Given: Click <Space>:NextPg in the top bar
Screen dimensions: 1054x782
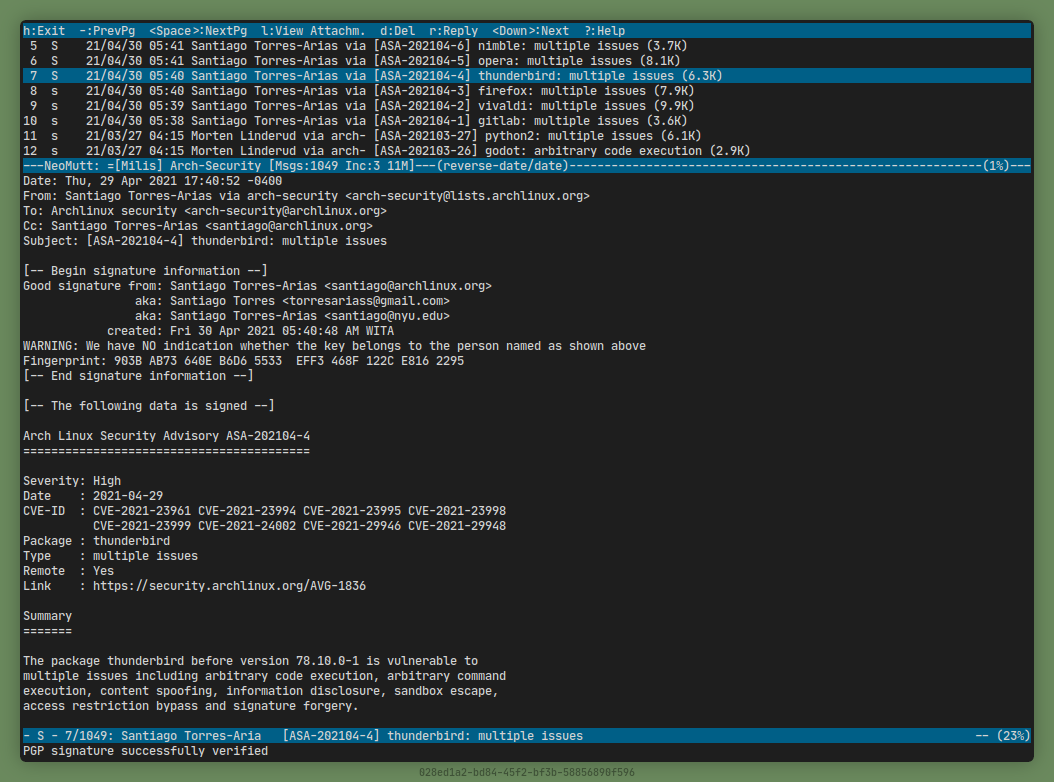Looking at the screenshot, I should [x=198, y=31].
